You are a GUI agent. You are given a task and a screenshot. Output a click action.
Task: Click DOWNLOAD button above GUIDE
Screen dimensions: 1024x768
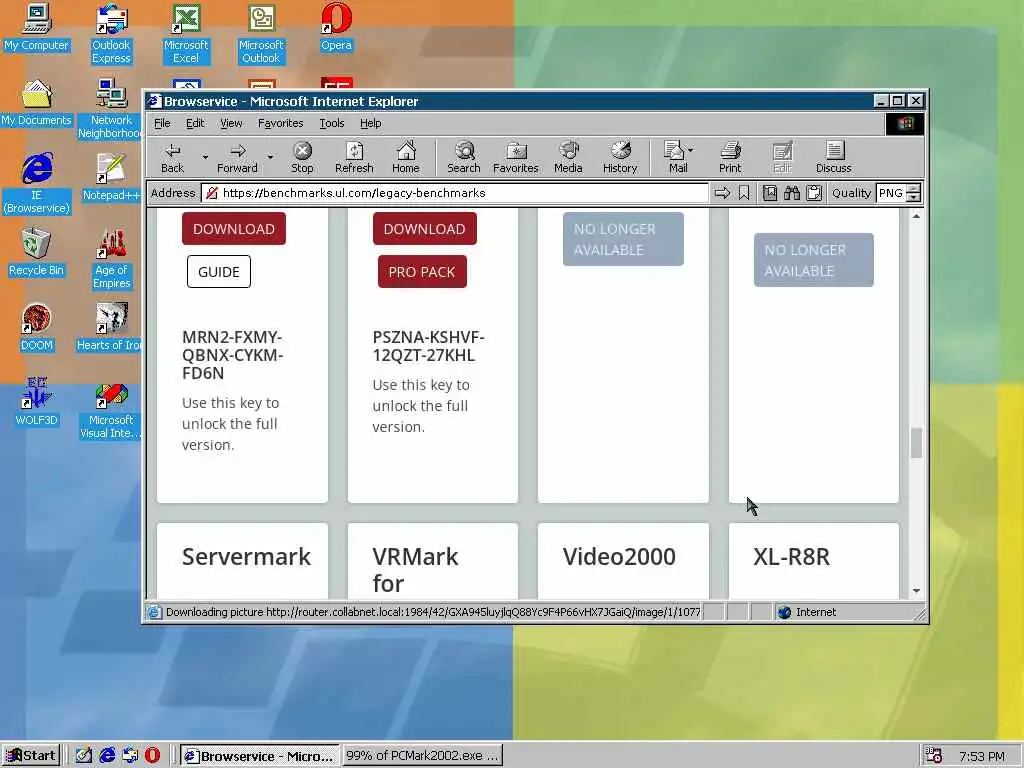click(x=234, y=229)
